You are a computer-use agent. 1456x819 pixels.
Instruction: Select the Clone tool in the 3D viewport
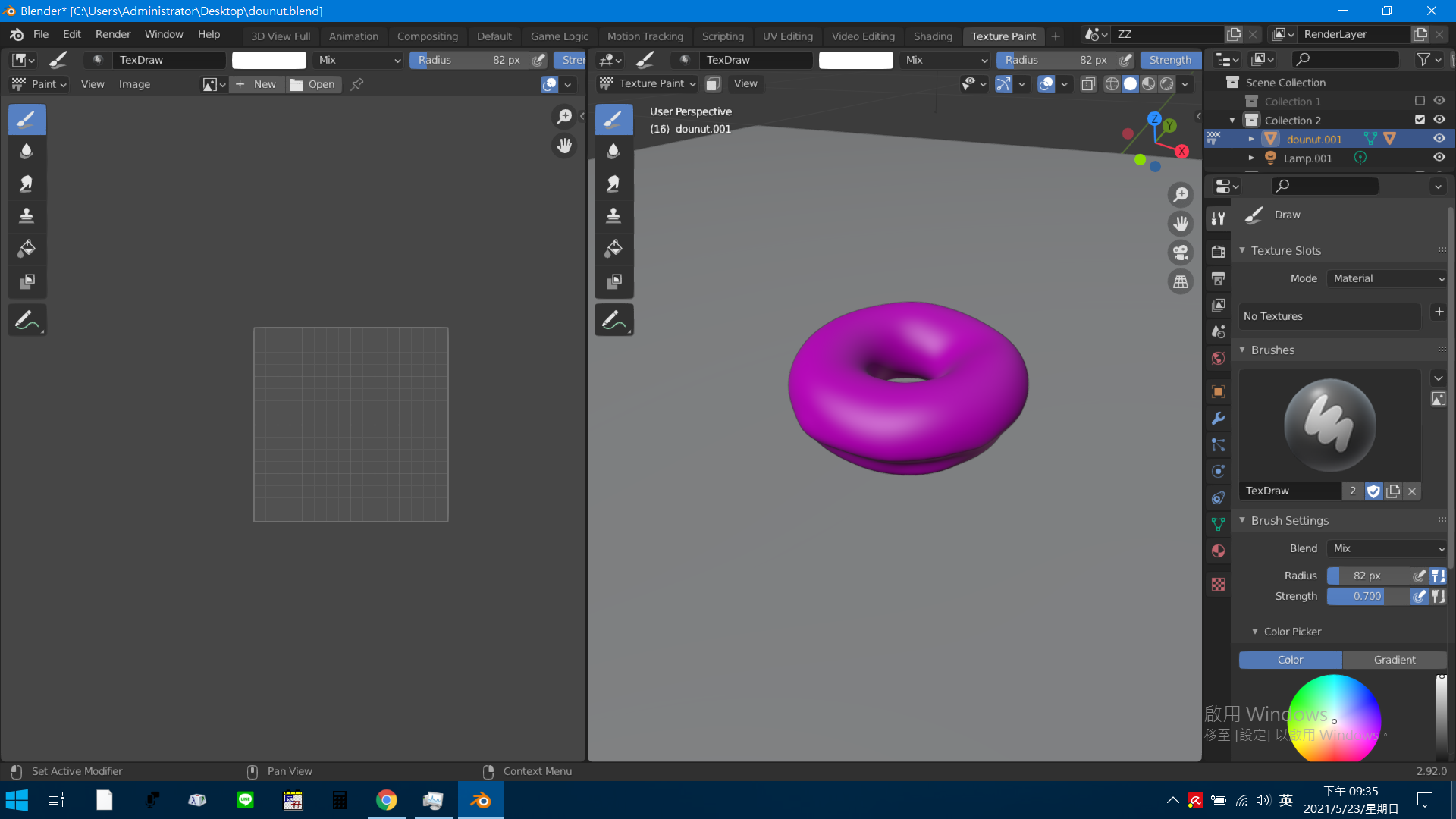tap(613, 216)
